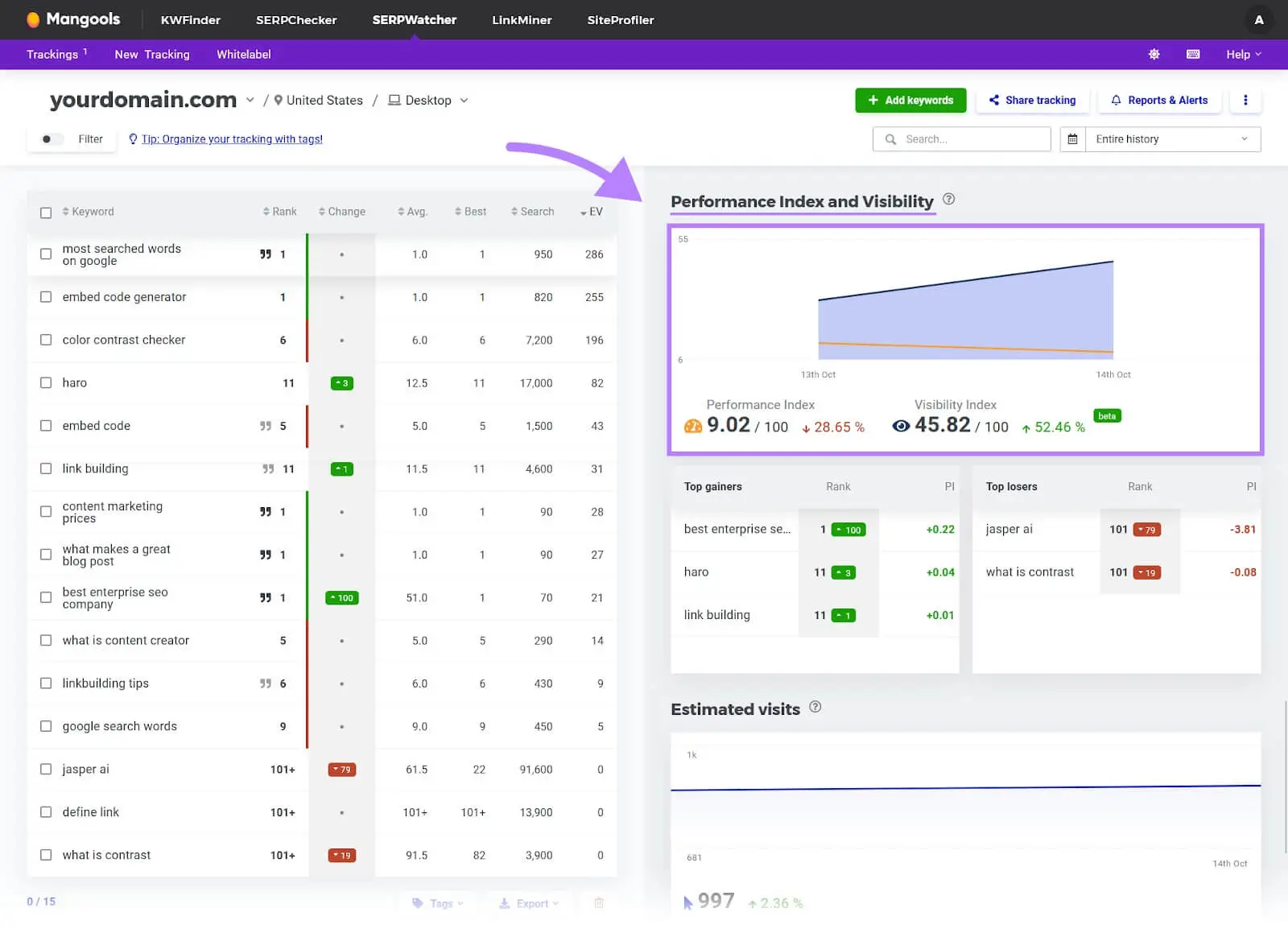Click the trash icon below the keyword table
Screen dimensions: 1288x933
[598, 902]
